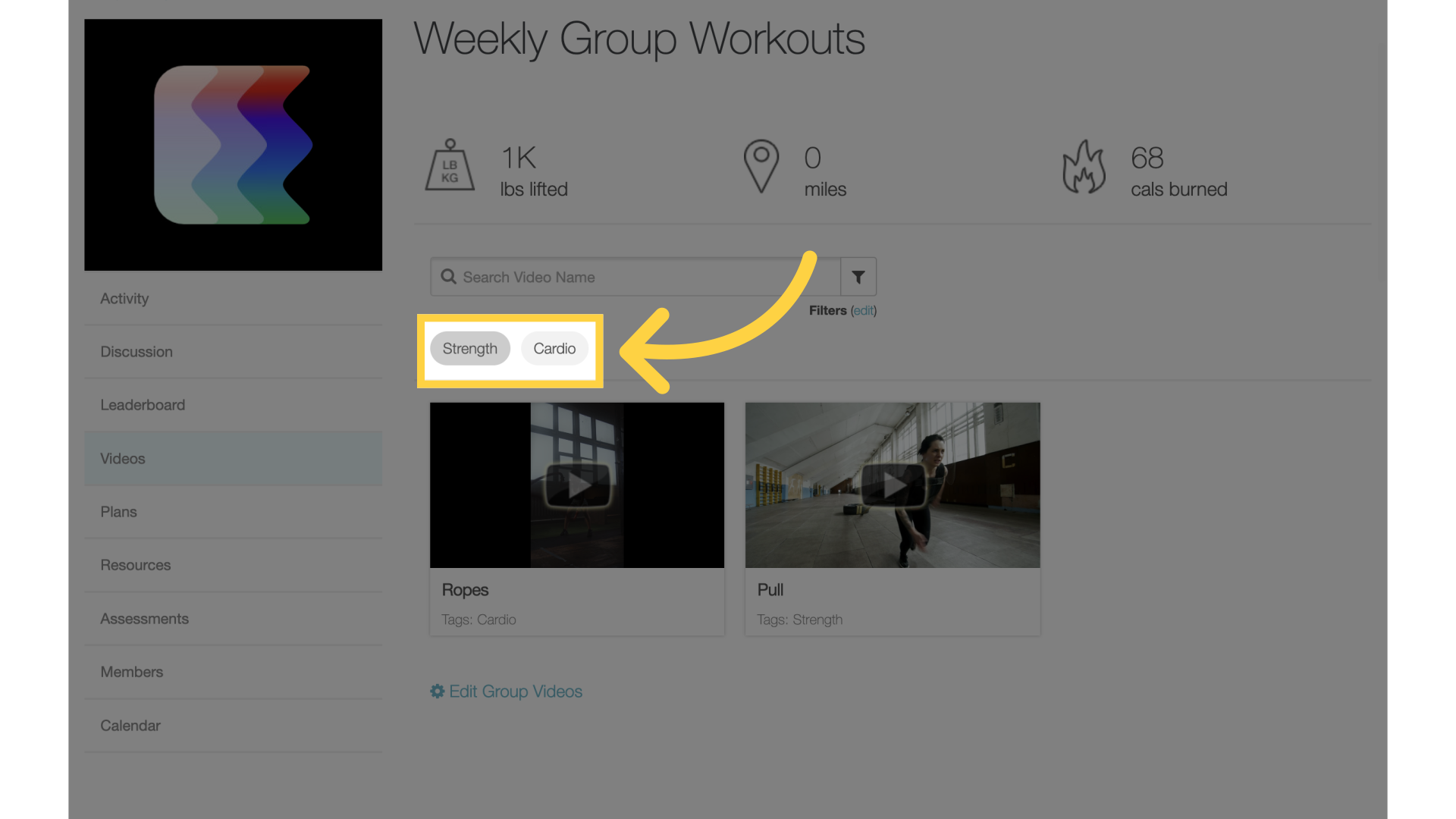Click the Ropes video play button icon
The width and height of the screenshot is (1456, 819).
[x=577, y=485]
